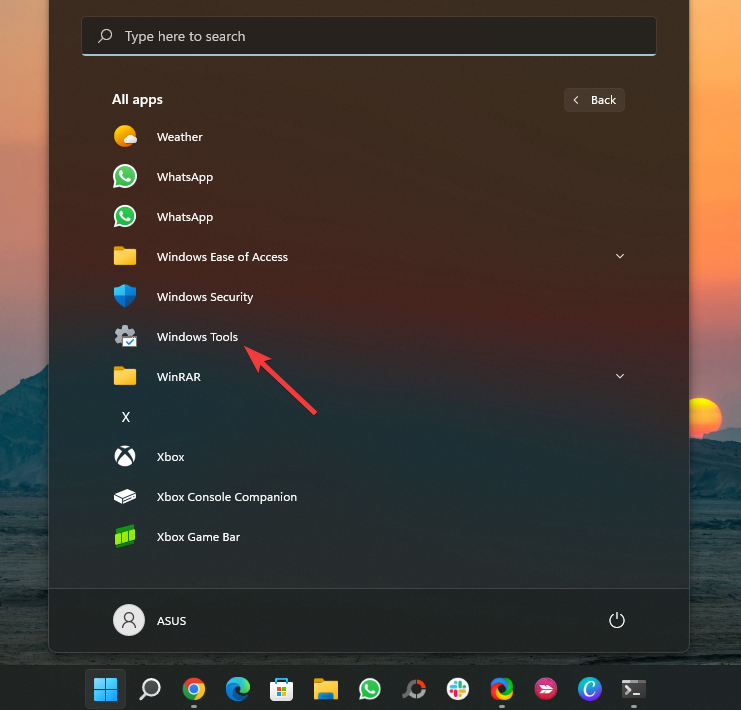
Task: Expand the WinRAR folder chevron
Action: coord(620,376)
